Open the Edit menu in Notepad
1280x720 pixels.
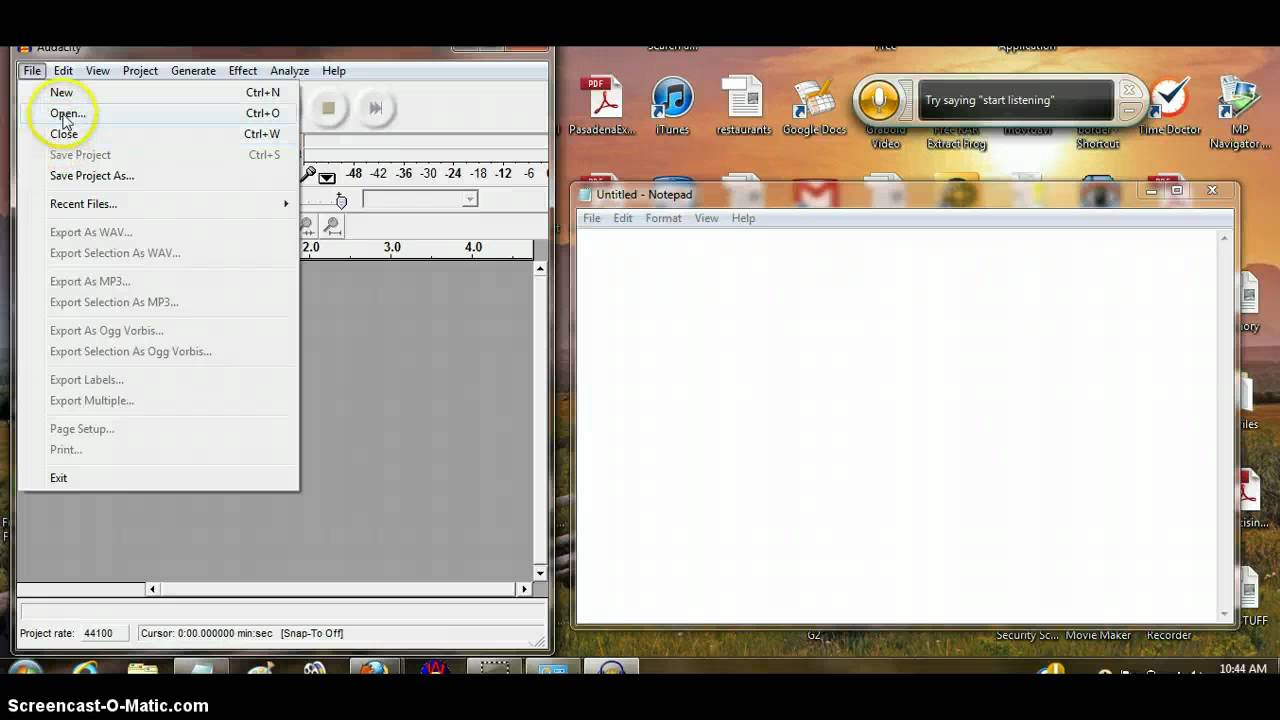[623, 218]
